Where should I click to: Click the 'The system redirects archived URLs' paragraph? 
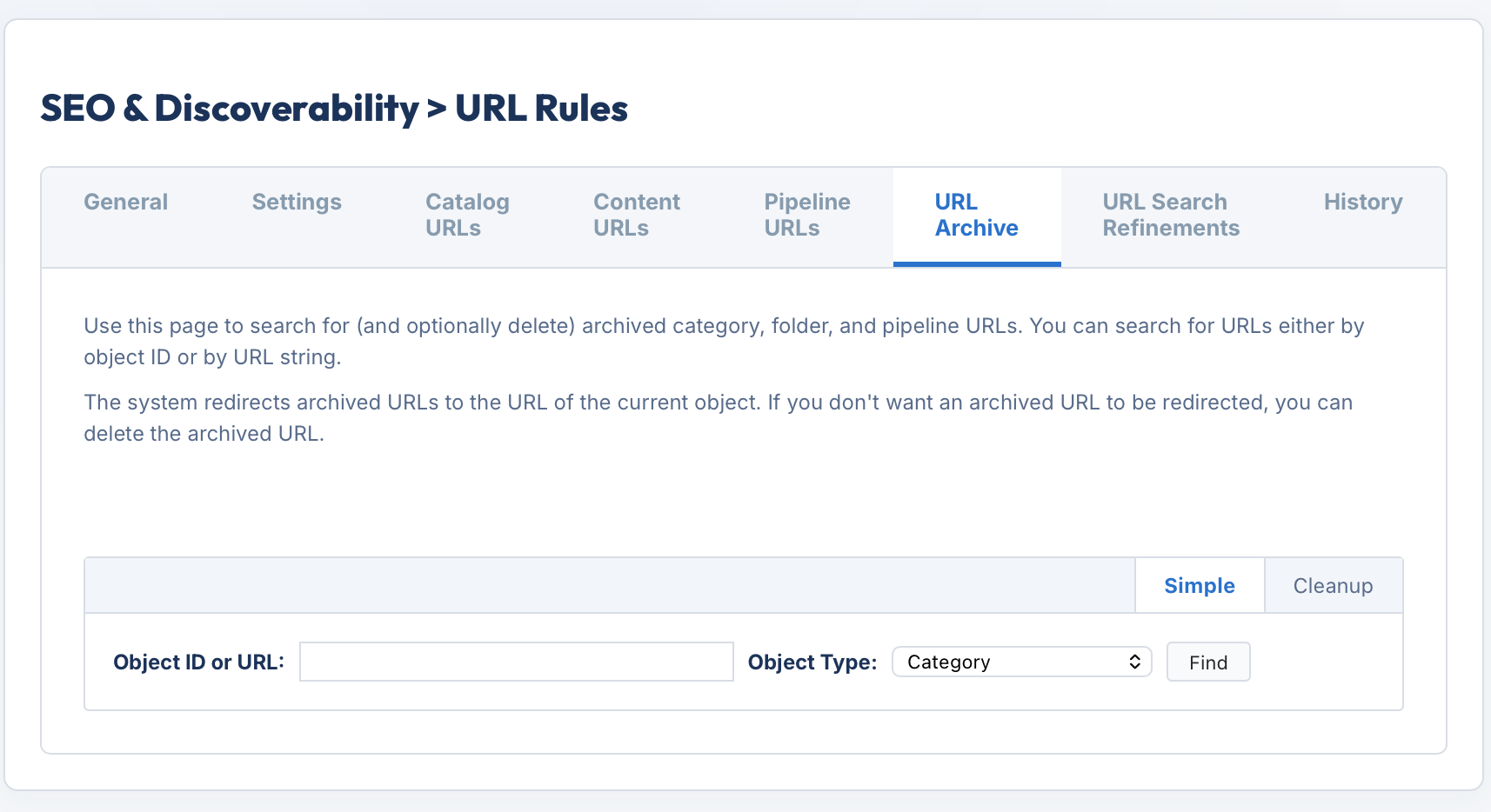(x=719, y=418)
